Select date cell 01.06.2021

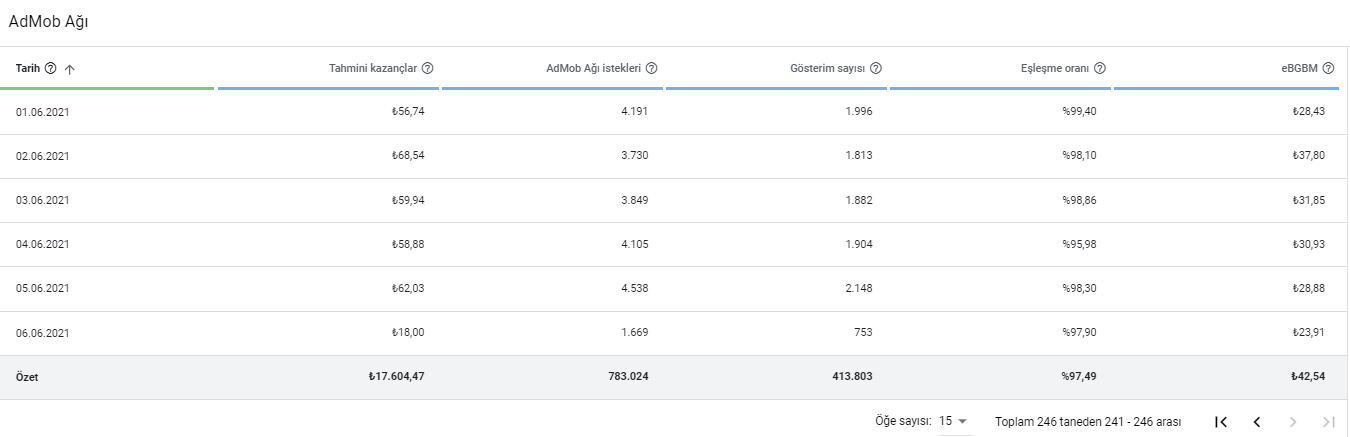(42, 112)
